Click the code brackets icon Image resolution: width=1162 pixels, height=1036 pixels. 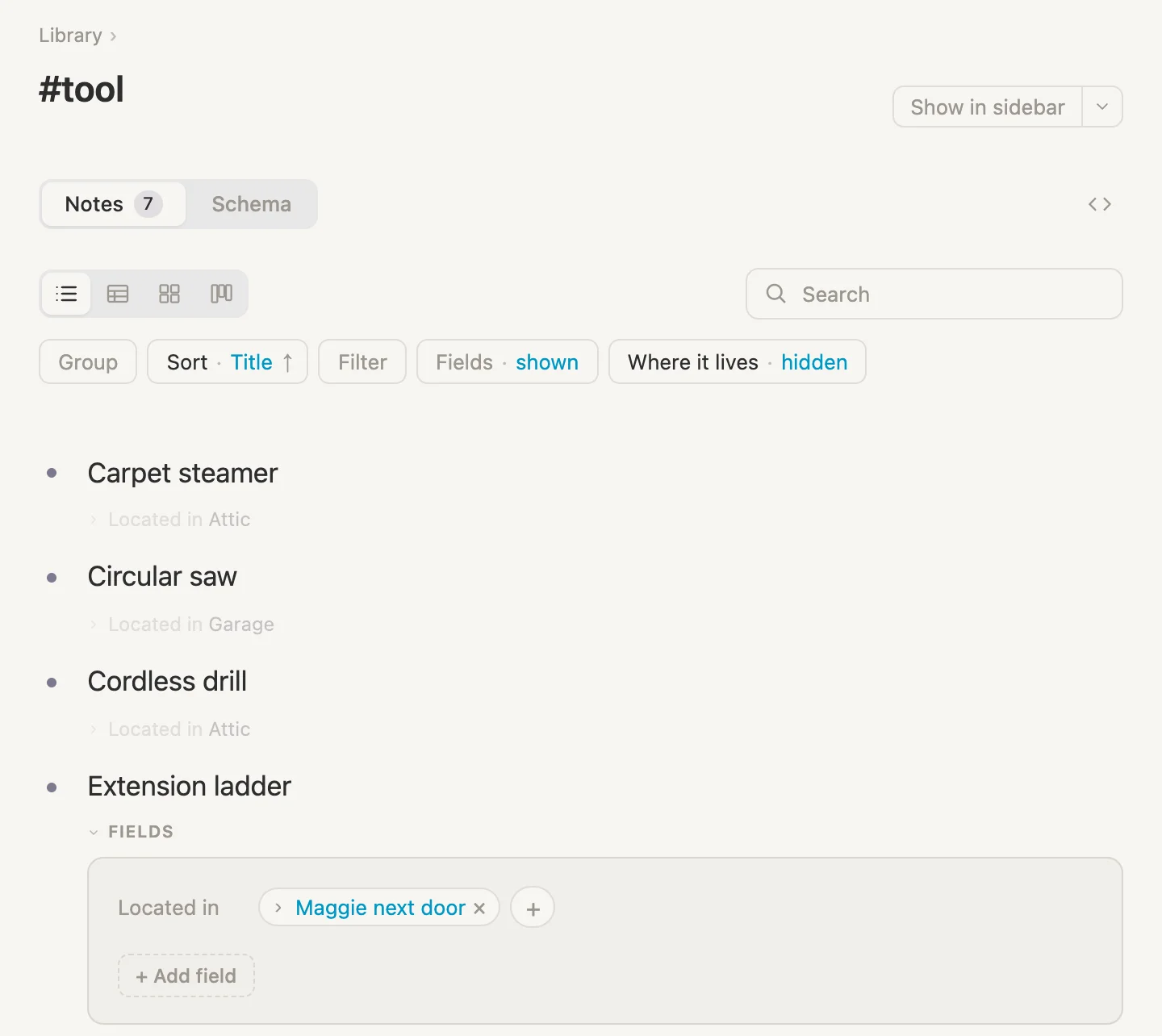pyautogui.click(x=1100, y=204)
